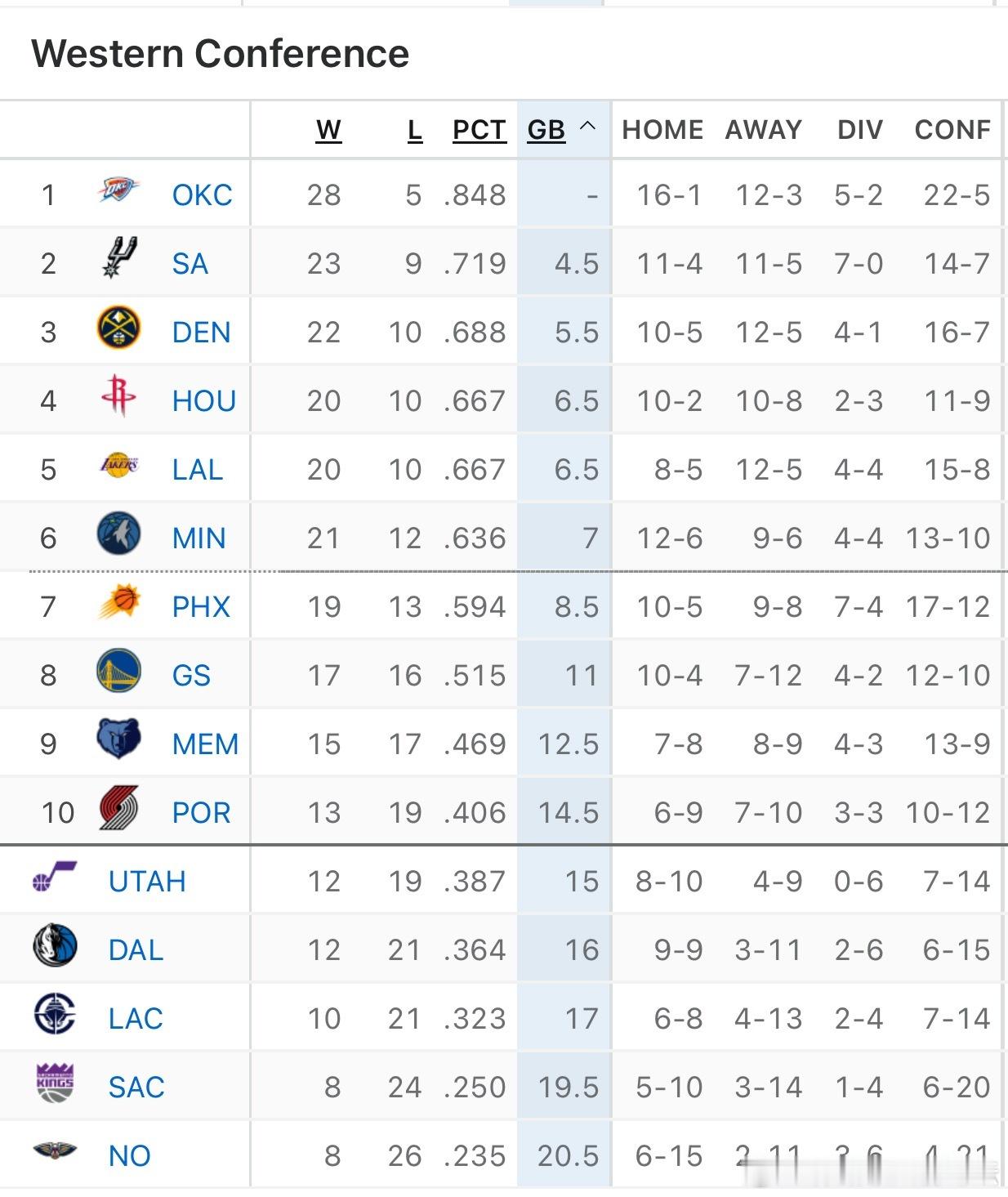Click the Utah Jazz logo

pyautogui.click(x=55, y=878)
